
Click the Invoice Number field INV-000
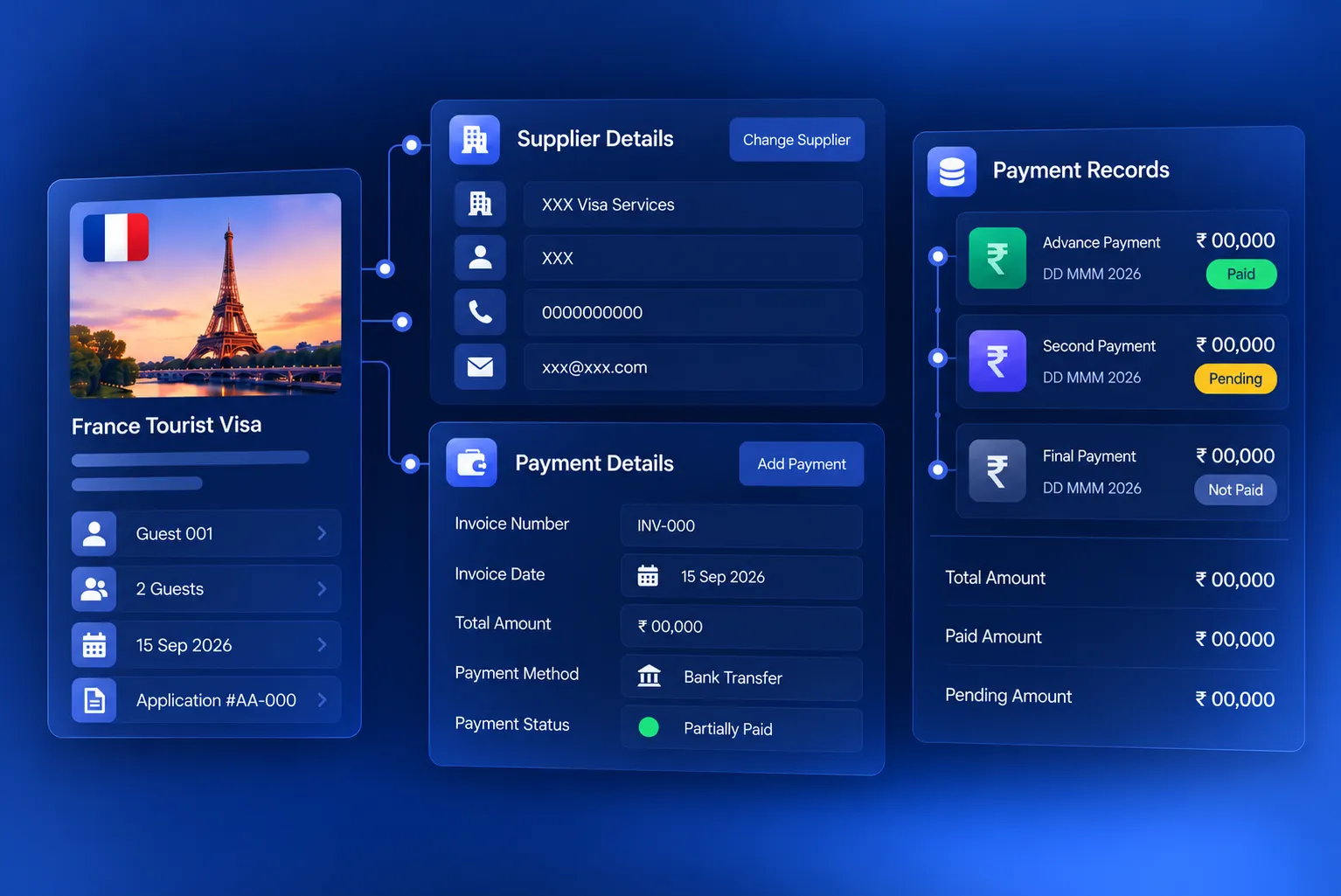[741, 525]
